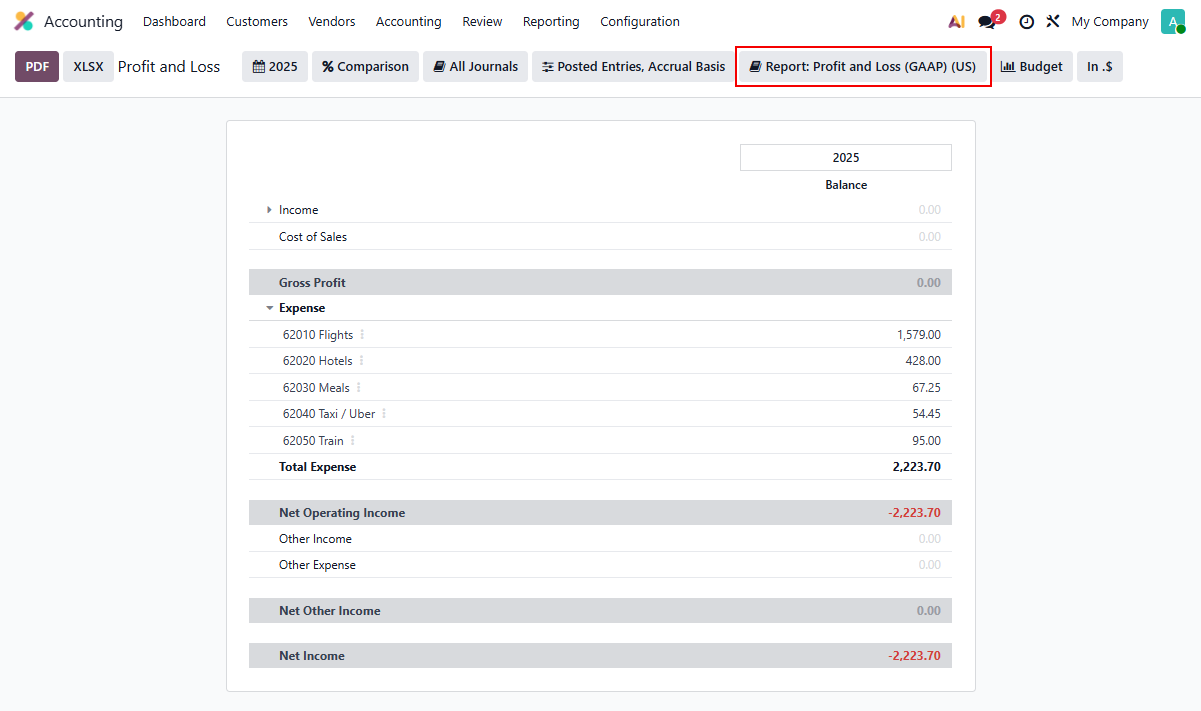The width and height of the screenshot is (1201, 711).
Task: Open the activities clock icon
Action: point(1026,22)
